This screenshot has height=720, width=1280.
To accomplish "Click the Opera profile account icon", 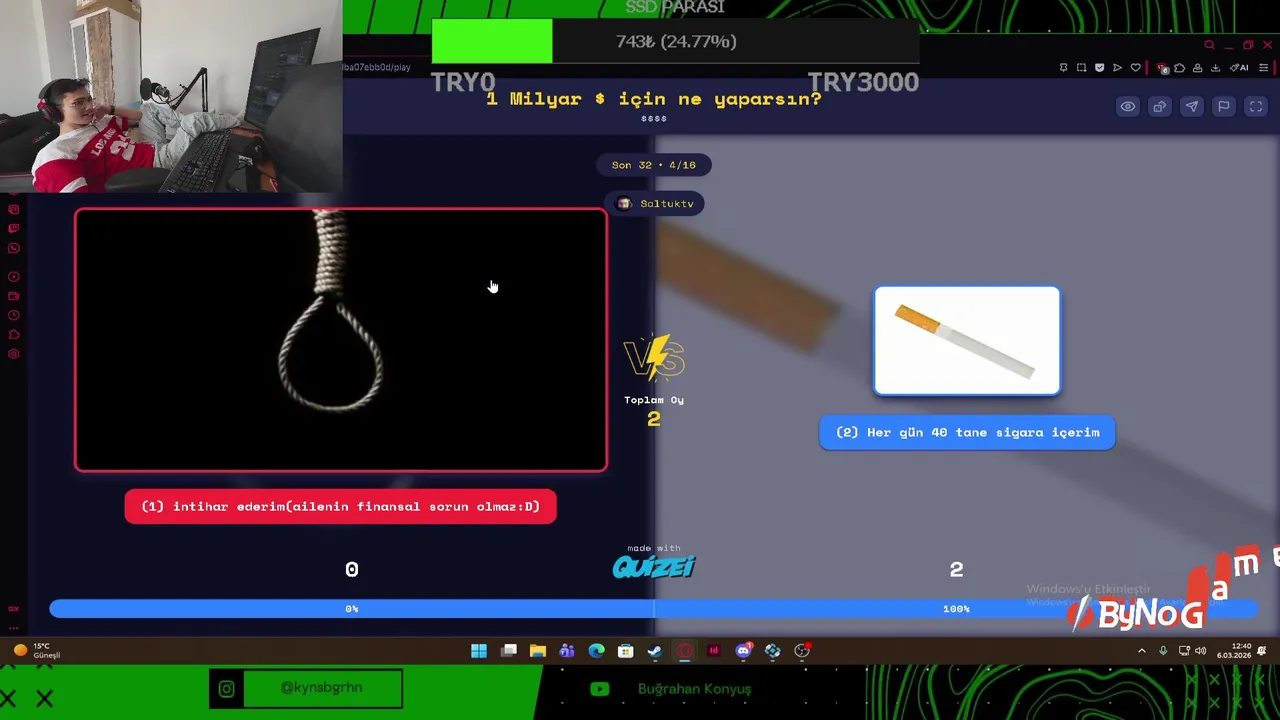I will click(1198, 68).
